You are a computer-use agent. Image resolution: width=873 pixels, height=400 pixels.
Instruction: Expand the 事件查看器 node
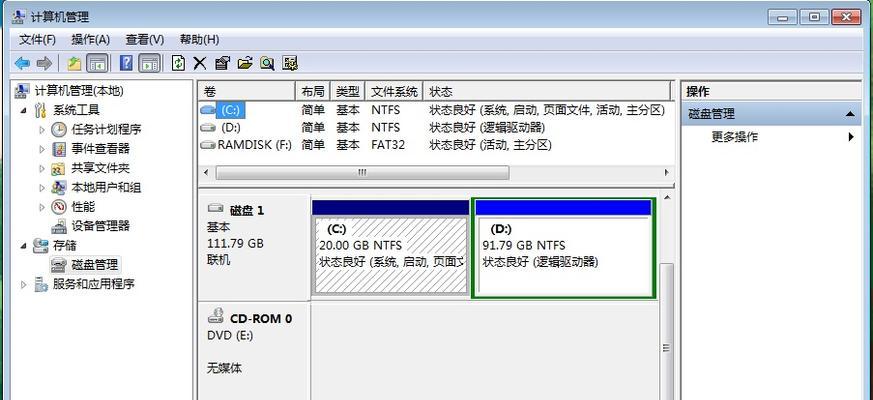click(x=42, y=149)
